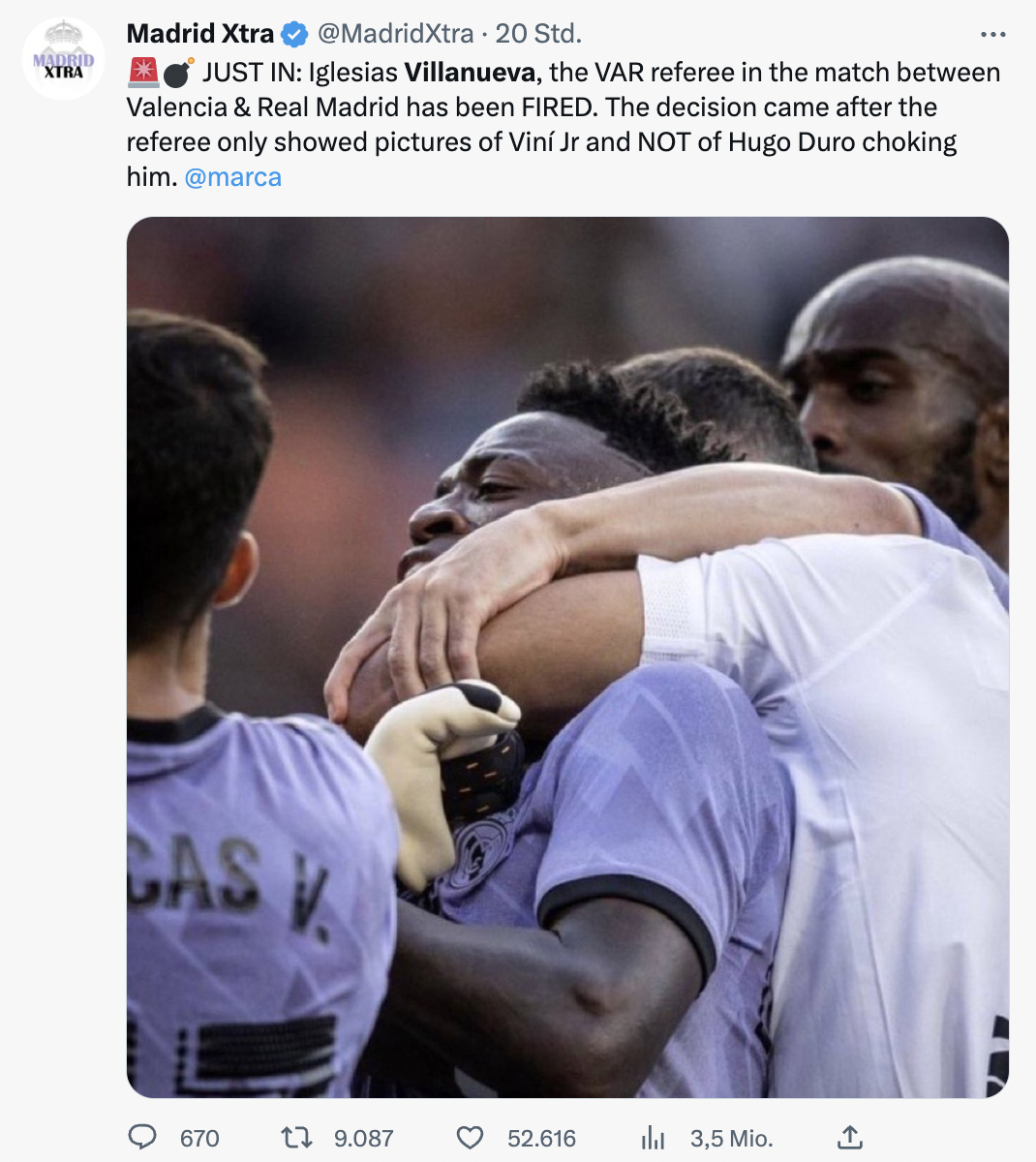This screenshot has height=1162, width=1036.
Task: Click the retweet arrows icon
Action: click(296, 1137)
